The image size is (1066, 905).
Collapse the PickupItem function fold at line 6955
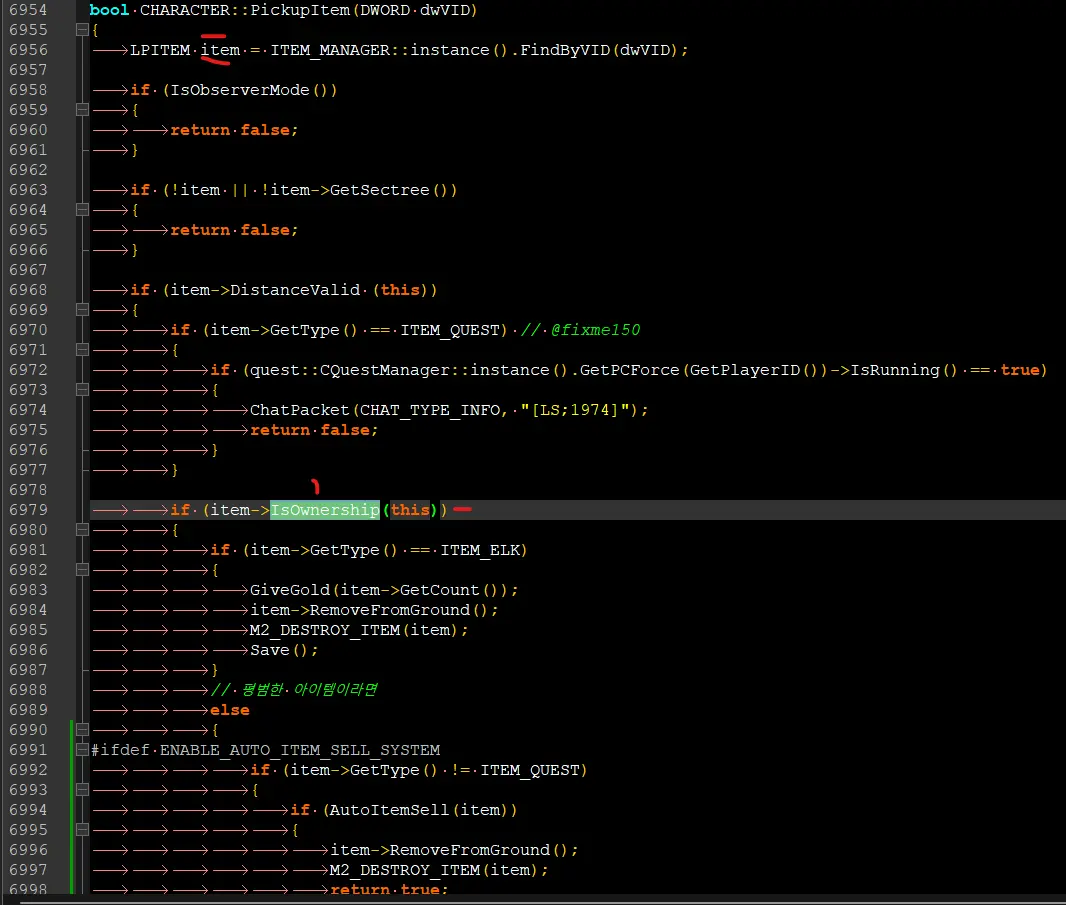[82, 30]
